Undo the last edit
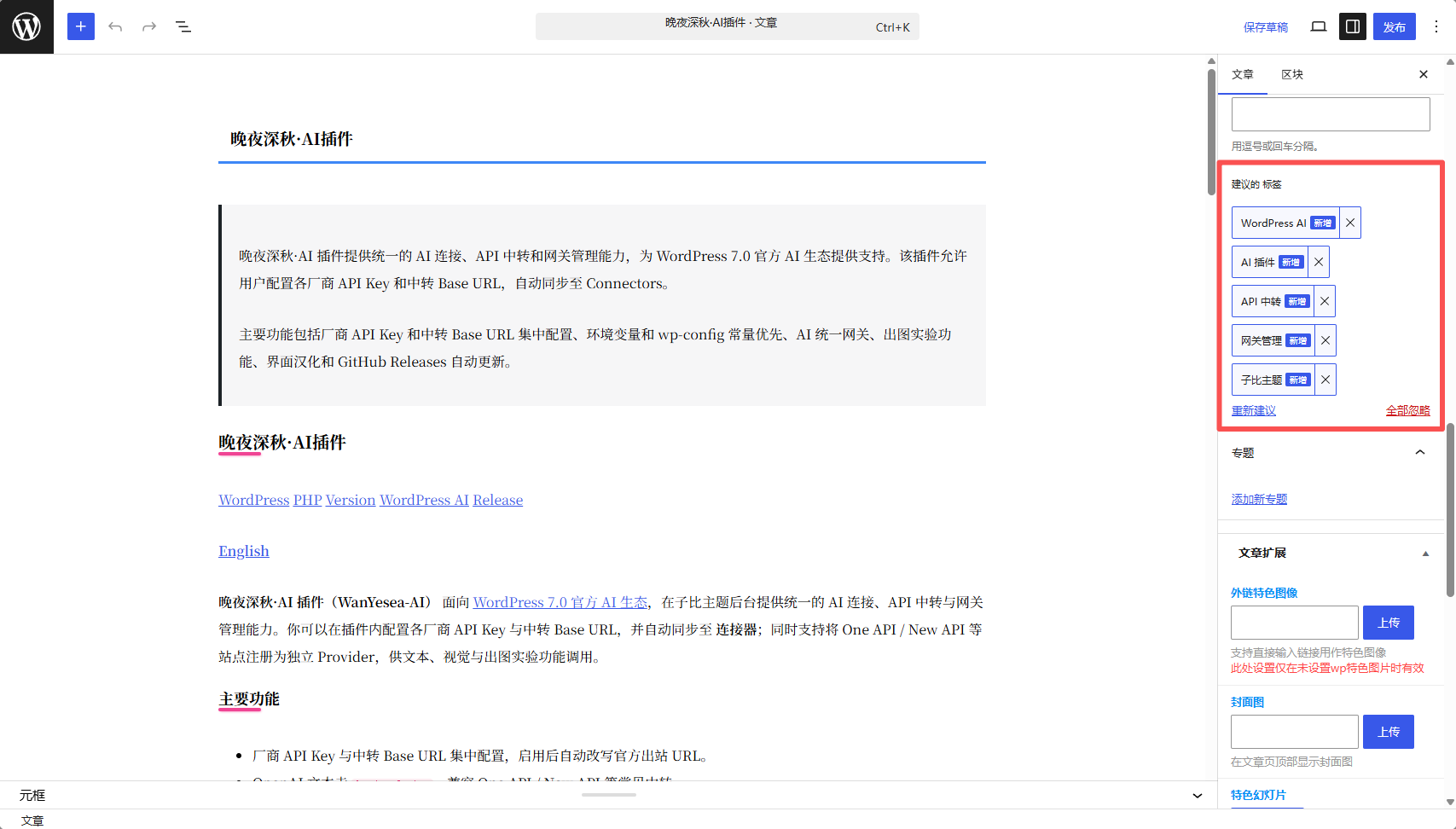Viewport: 1456px width, 829px height. [115, 26]
